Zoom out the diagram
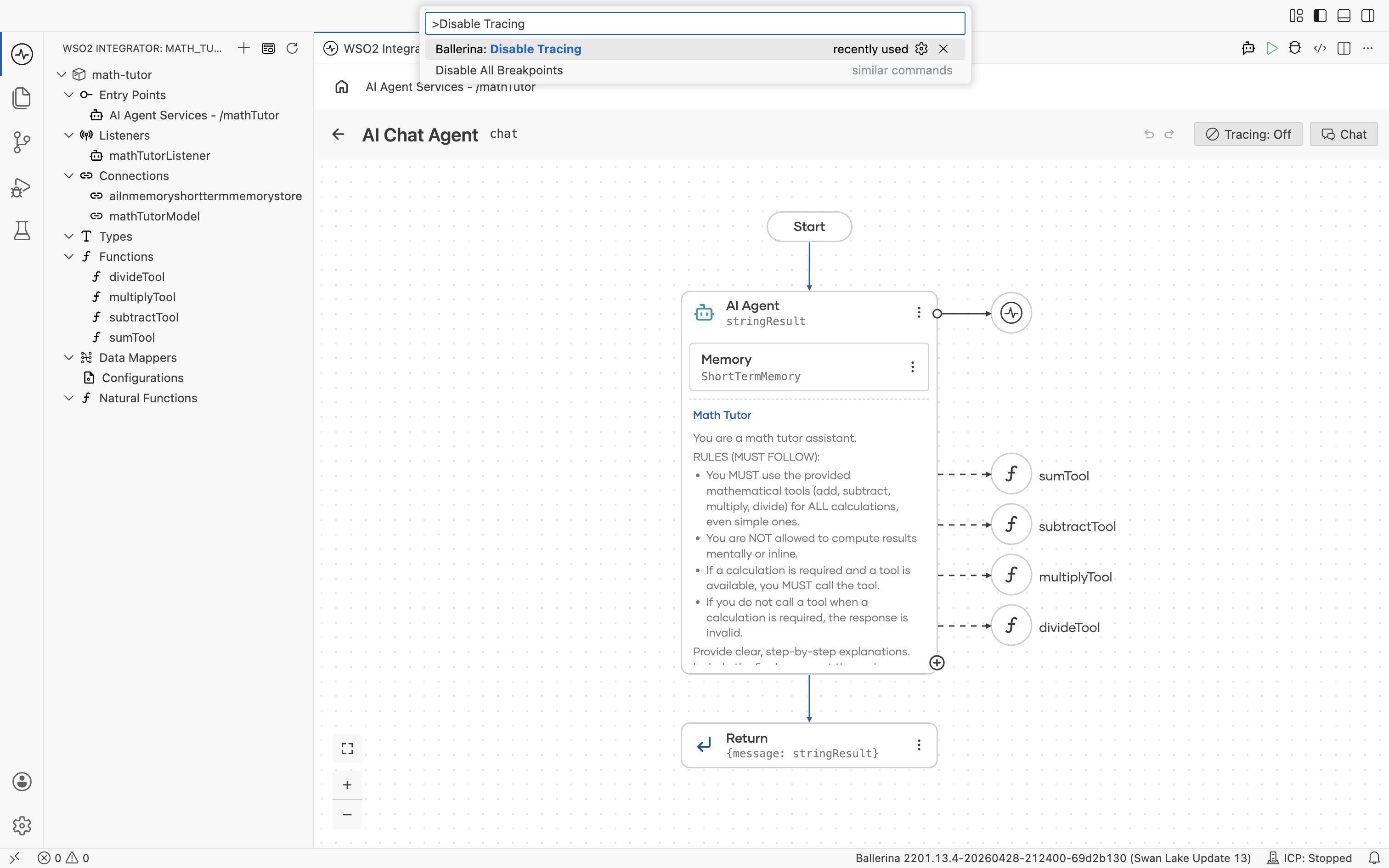The width and height of the screenshot is (1389, 868). (x=347, y=815)
